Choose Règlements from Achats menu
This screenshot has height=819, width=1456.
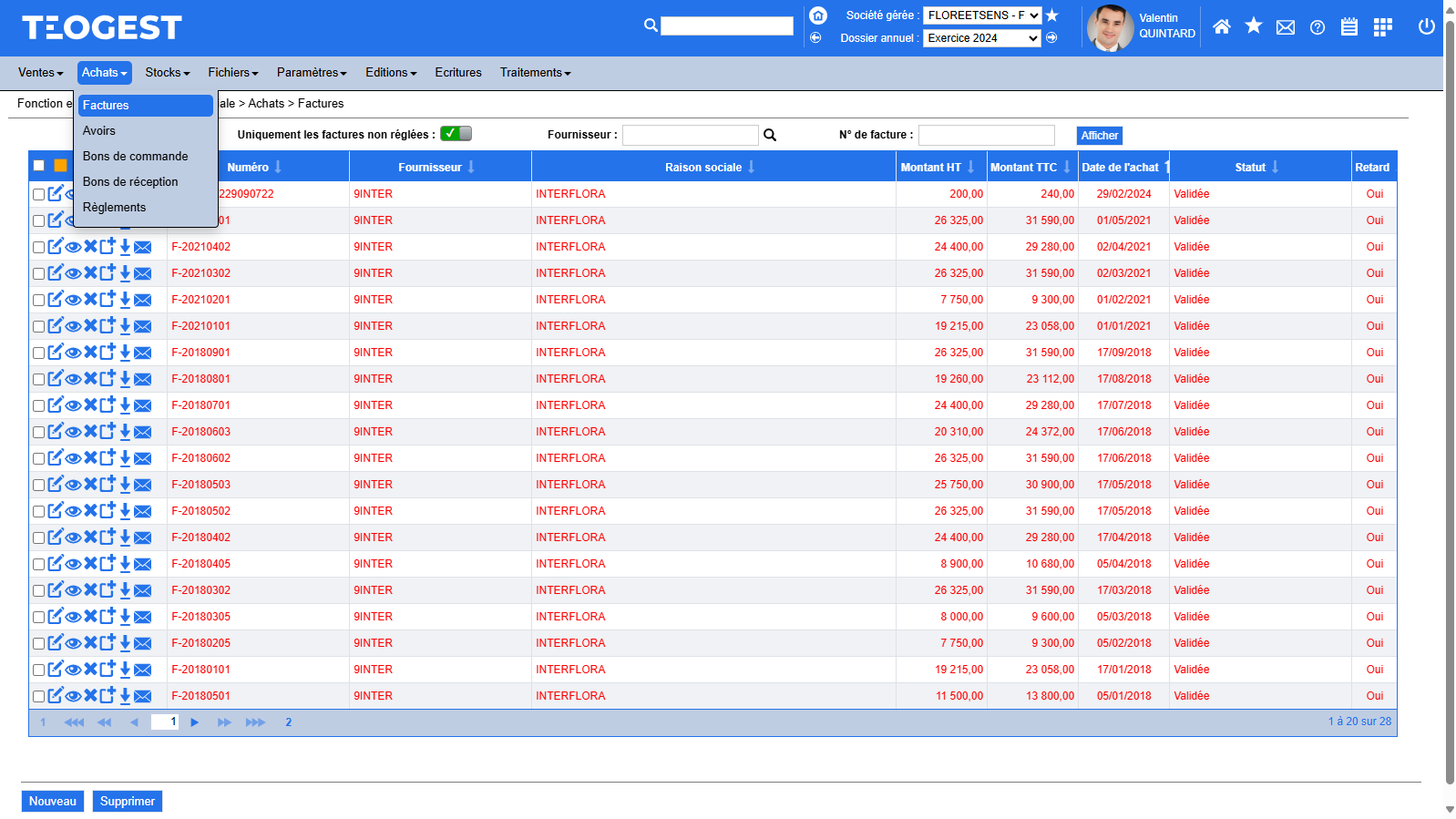pos(115,208)
